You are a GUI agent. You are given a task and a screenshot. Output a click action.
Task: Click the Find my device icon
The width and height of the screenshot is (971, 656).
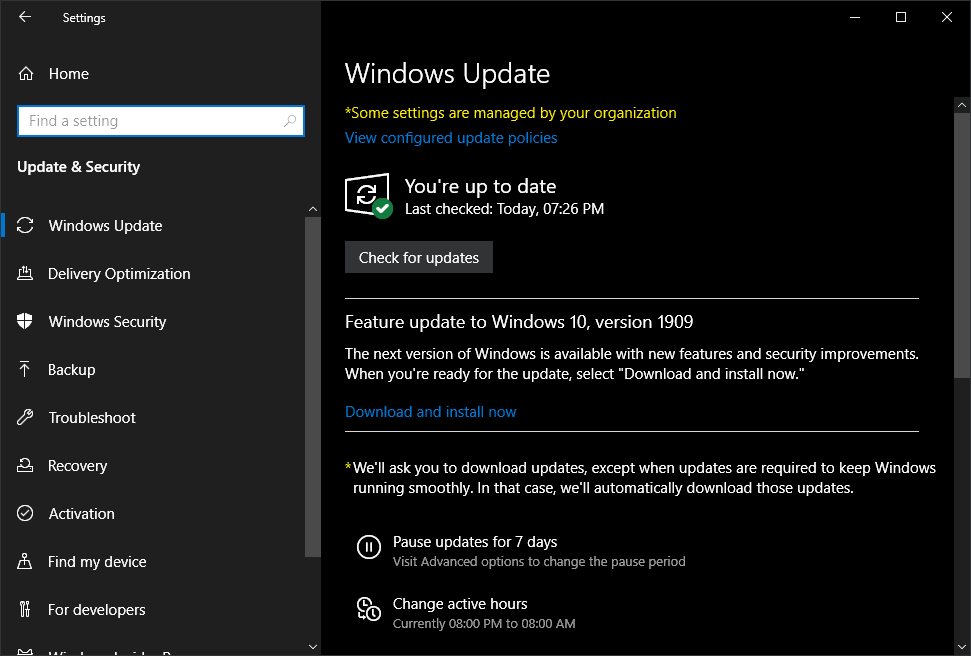[27, 561]
